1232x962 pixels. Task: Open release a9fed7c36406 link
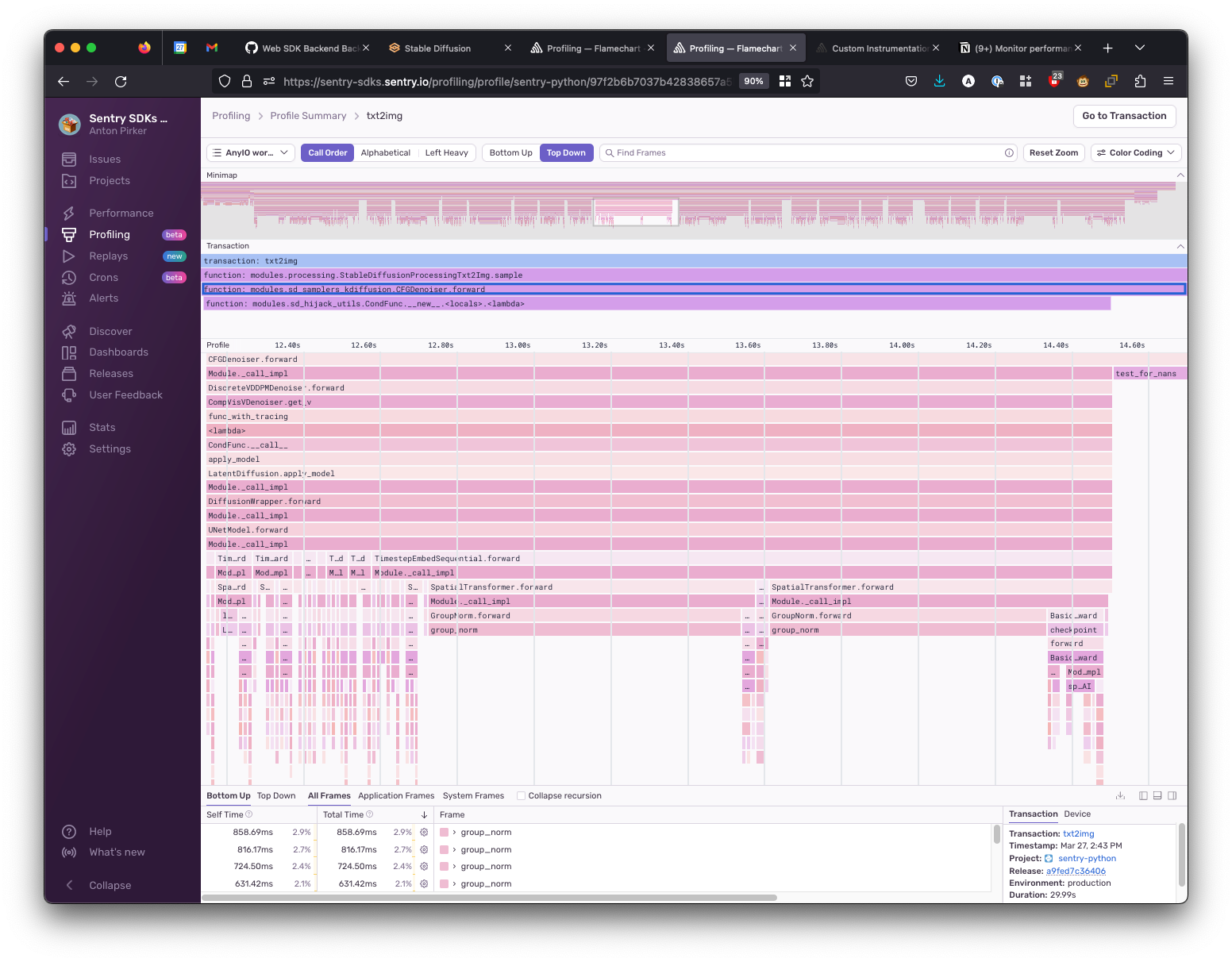1076,872
